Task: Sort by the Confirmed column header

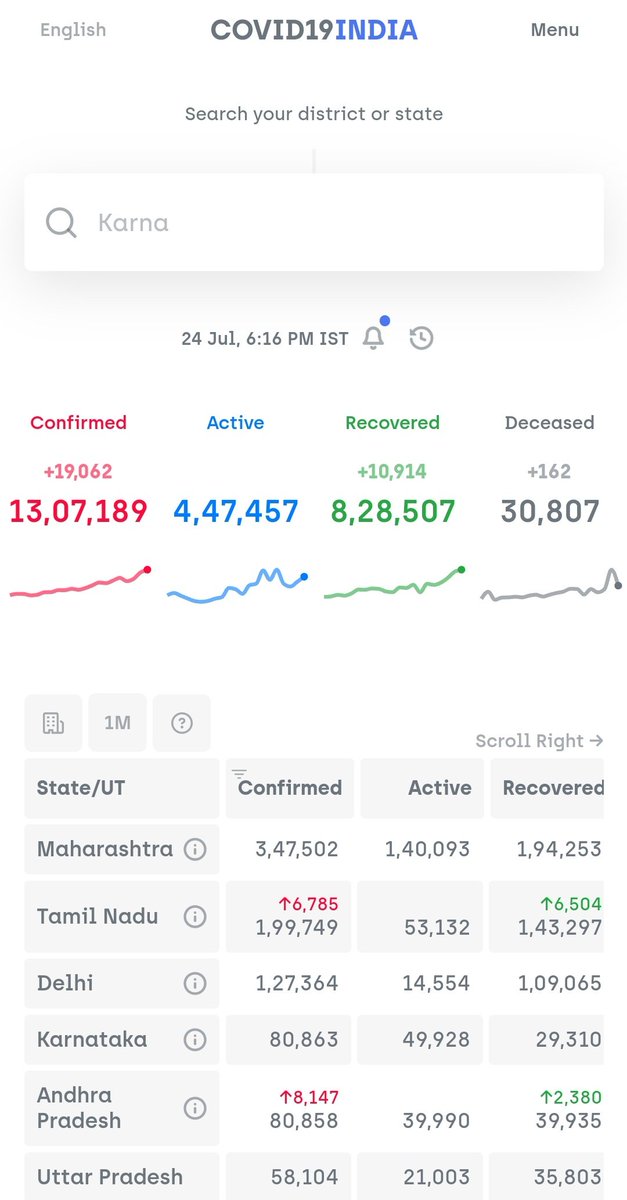Action: point(289,788)
